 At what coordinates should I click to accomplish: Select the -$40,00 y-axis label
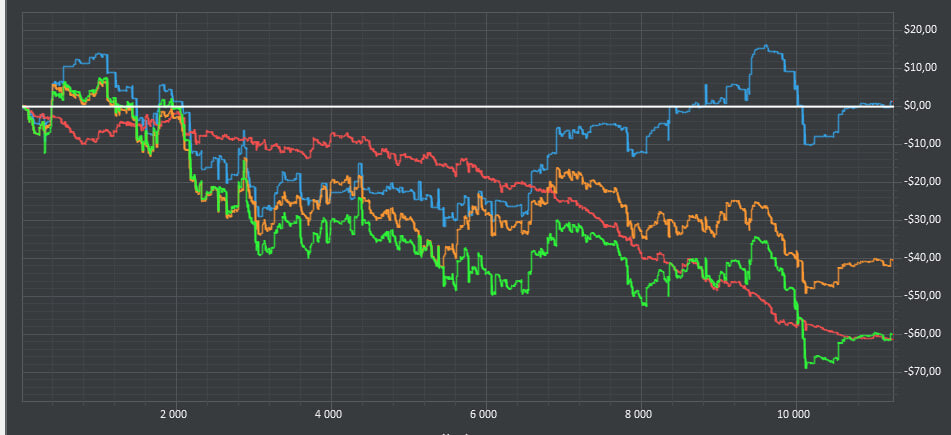tap(917, 258)
